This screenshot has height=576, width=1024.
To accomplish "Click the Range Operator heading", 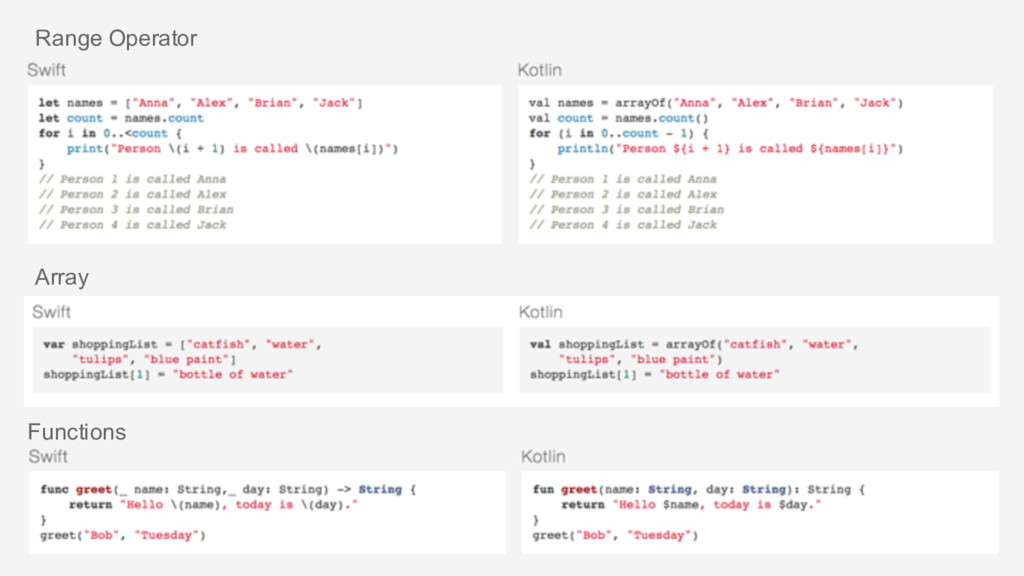I will (116, 39).
